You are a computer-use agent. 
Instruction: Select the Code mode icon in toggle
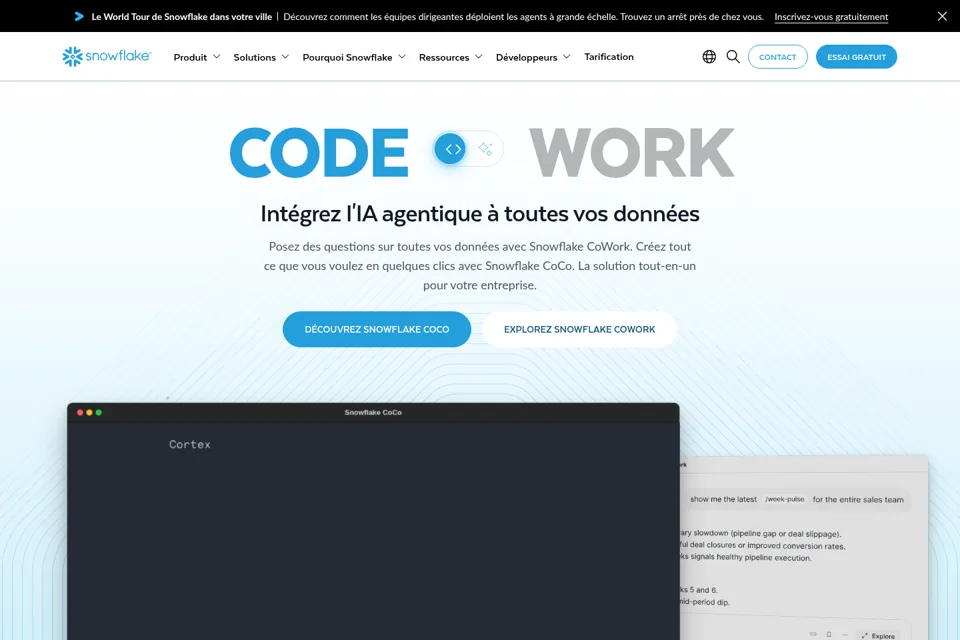coord(451,149)
